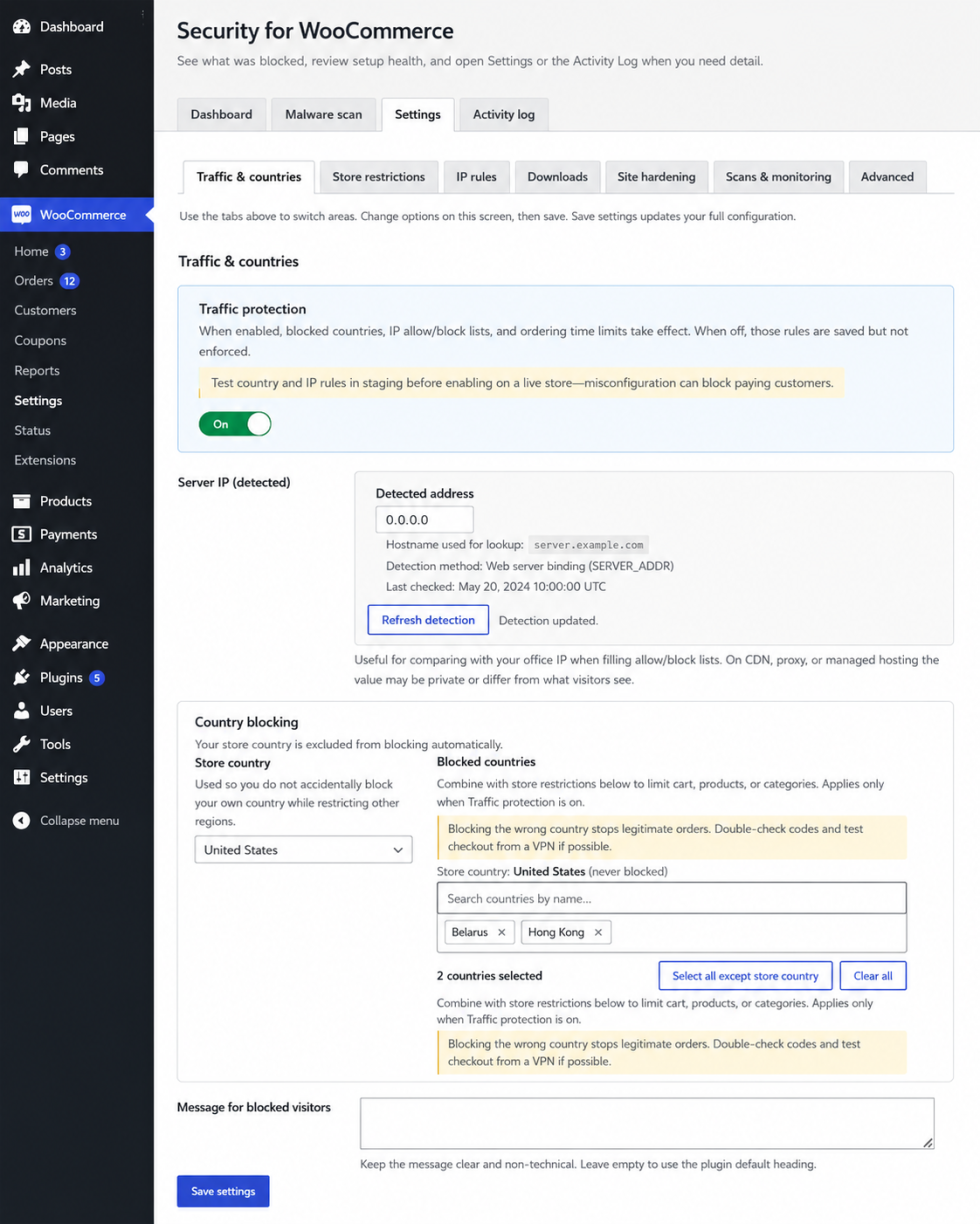Open the Customers submenu item

45,311
